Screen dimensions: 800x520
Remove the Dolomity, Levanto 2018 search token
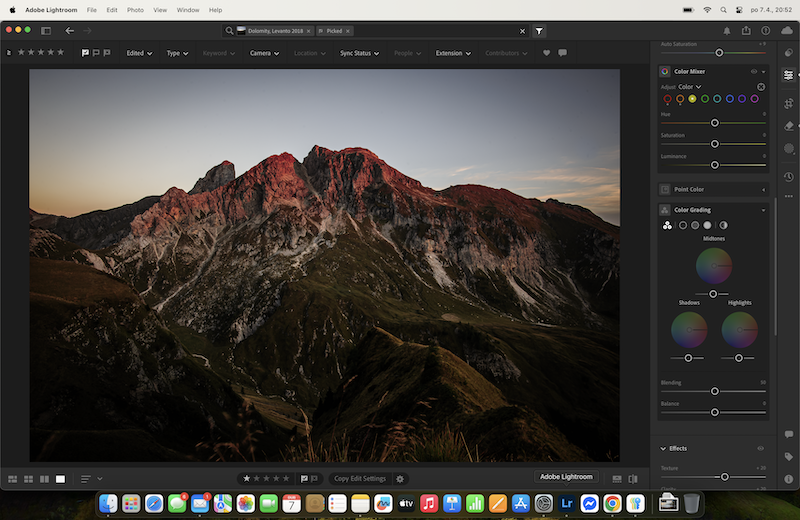point(308,31)
